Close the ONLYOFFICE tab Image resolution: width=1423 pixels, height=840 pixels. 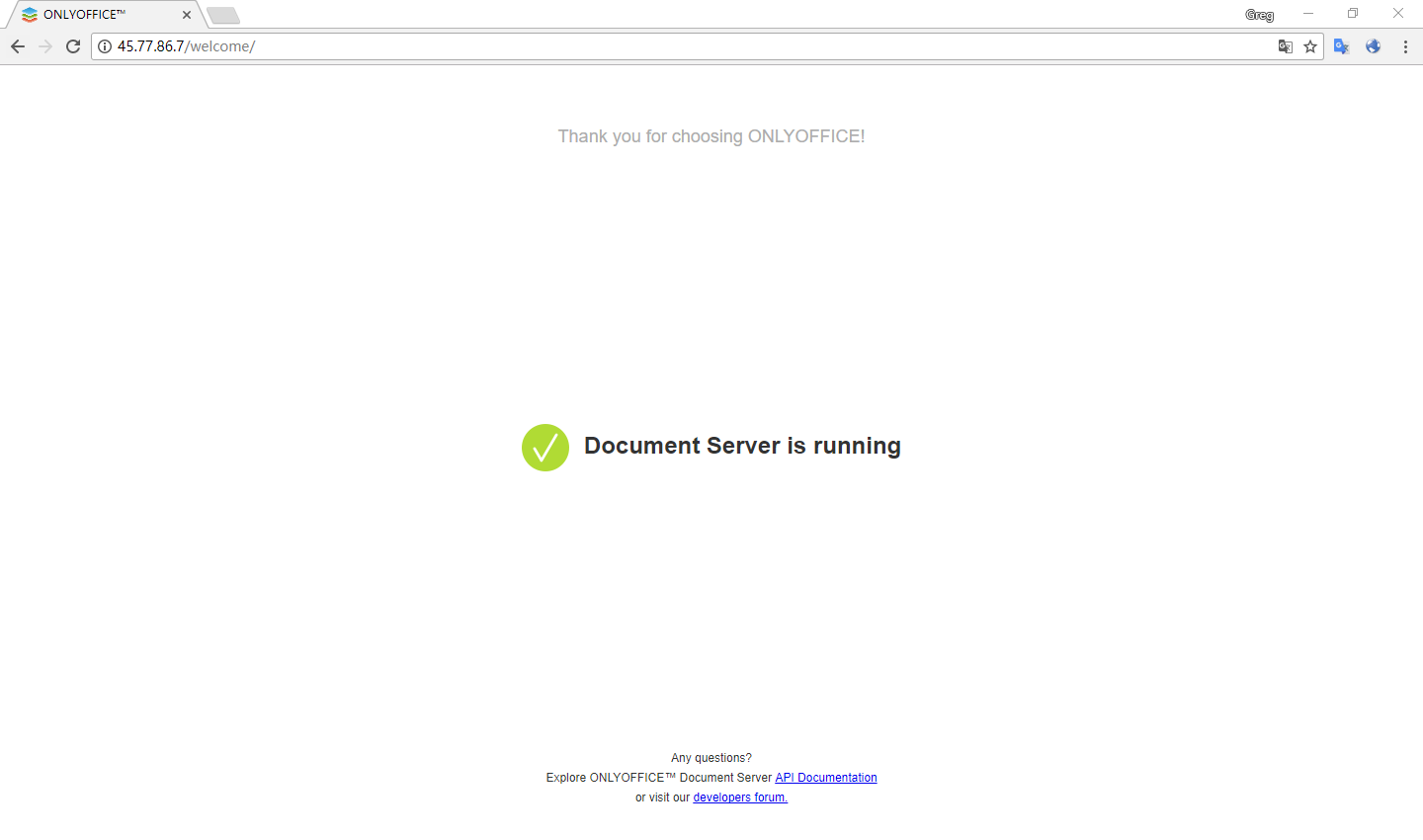point(187,15)
